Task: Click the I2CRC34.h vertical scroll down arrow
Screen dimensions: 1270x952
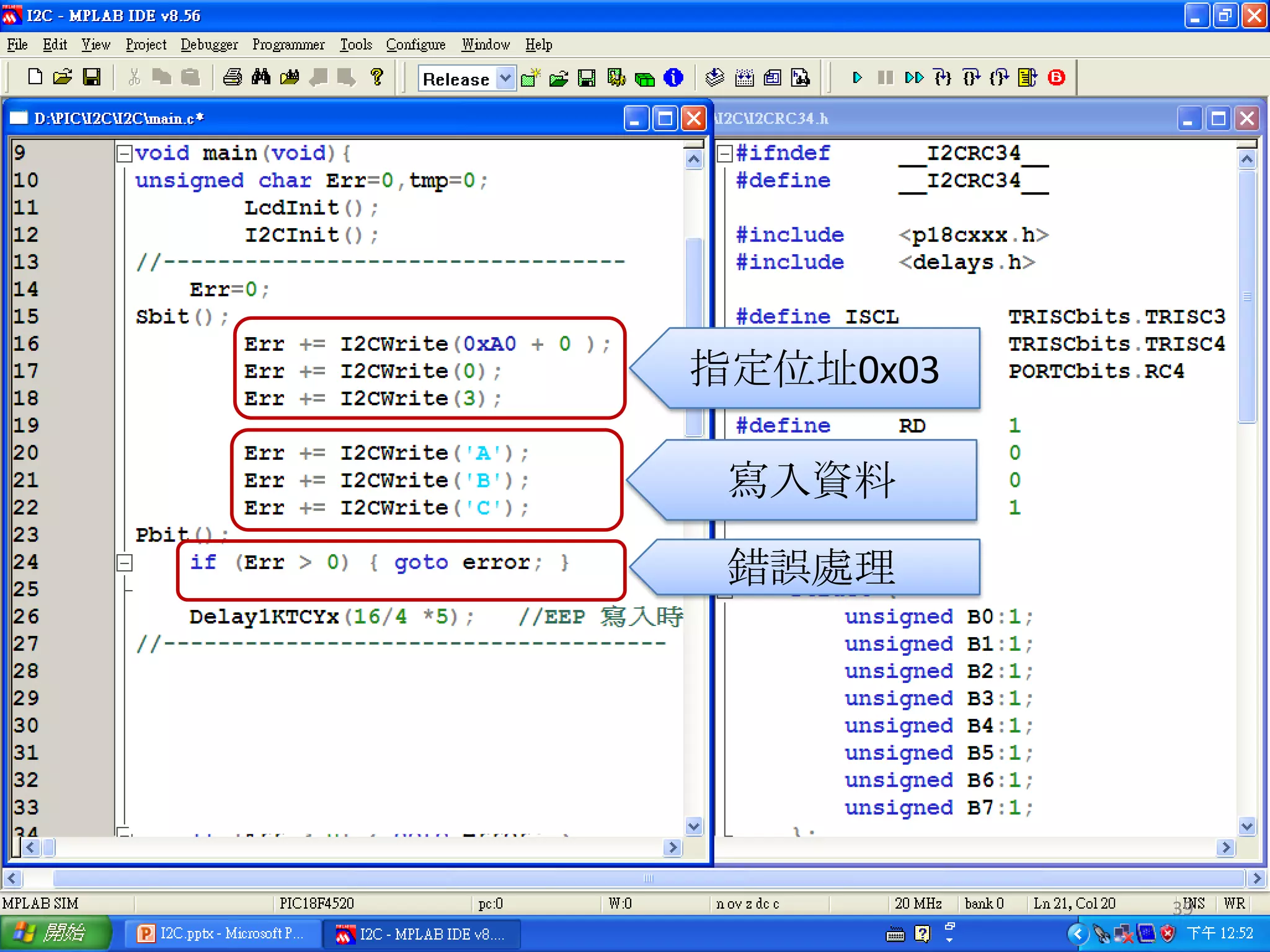Action: 1247,826
